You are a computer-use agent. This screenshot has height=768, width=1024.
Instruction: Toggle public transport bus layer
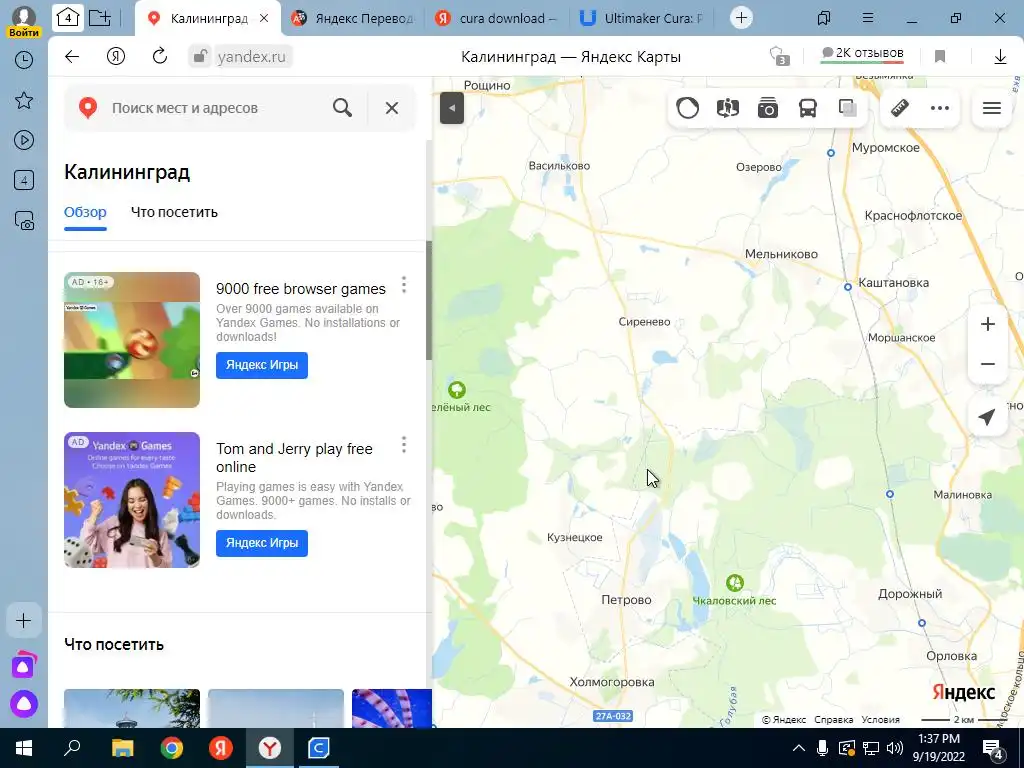point(808,108)
